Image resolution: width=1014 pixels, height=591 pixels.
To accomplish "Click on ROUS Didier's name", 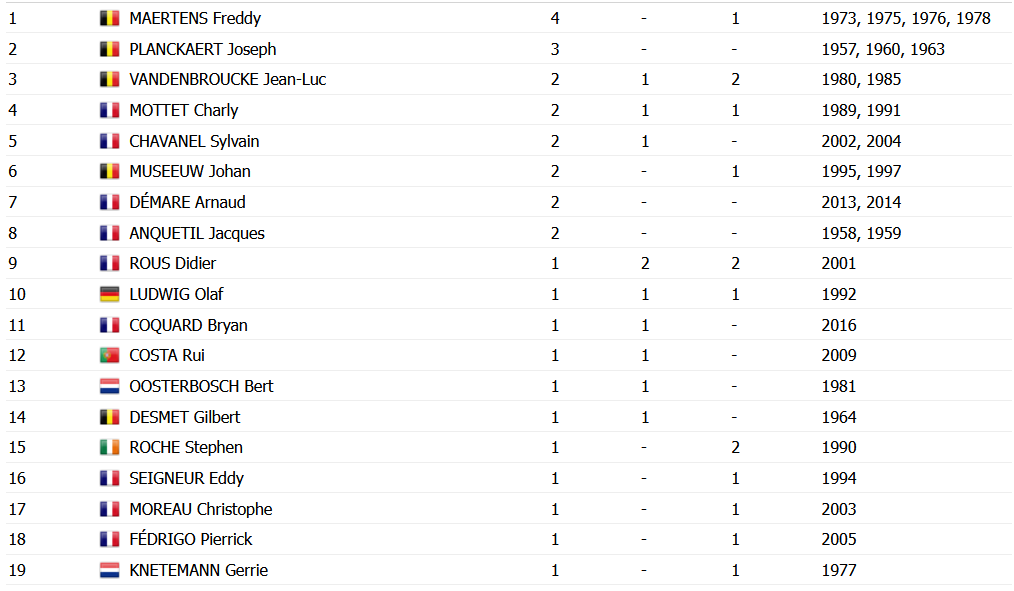I will click(173, 263).
